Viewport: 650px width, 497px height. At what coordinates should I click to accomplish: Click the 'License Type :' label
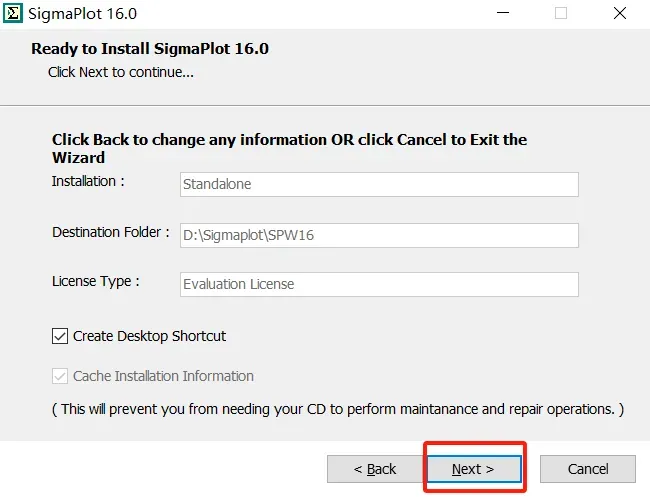pos(96,281)
